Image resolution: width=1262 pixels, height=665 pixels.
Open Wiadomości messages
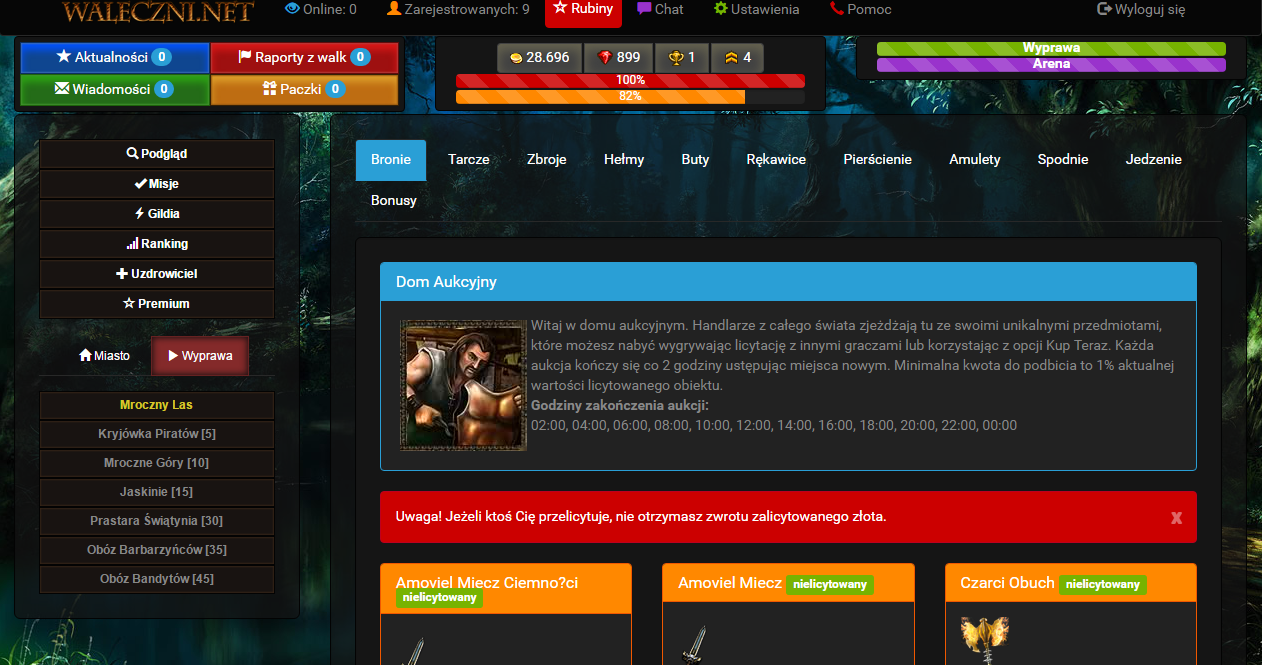point(115,89)
